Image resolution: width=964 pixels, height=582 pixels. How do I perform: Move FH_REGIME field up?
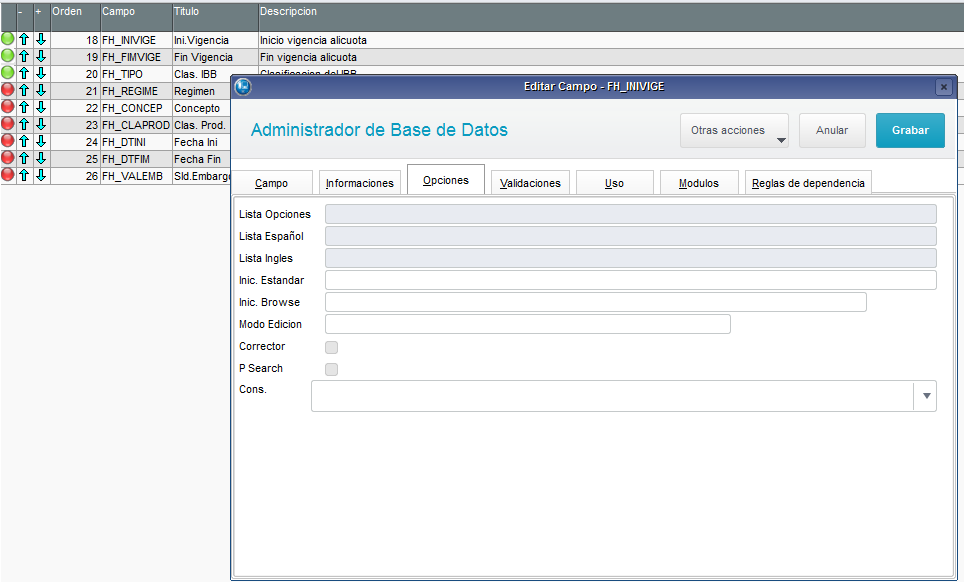pos(24,90)
